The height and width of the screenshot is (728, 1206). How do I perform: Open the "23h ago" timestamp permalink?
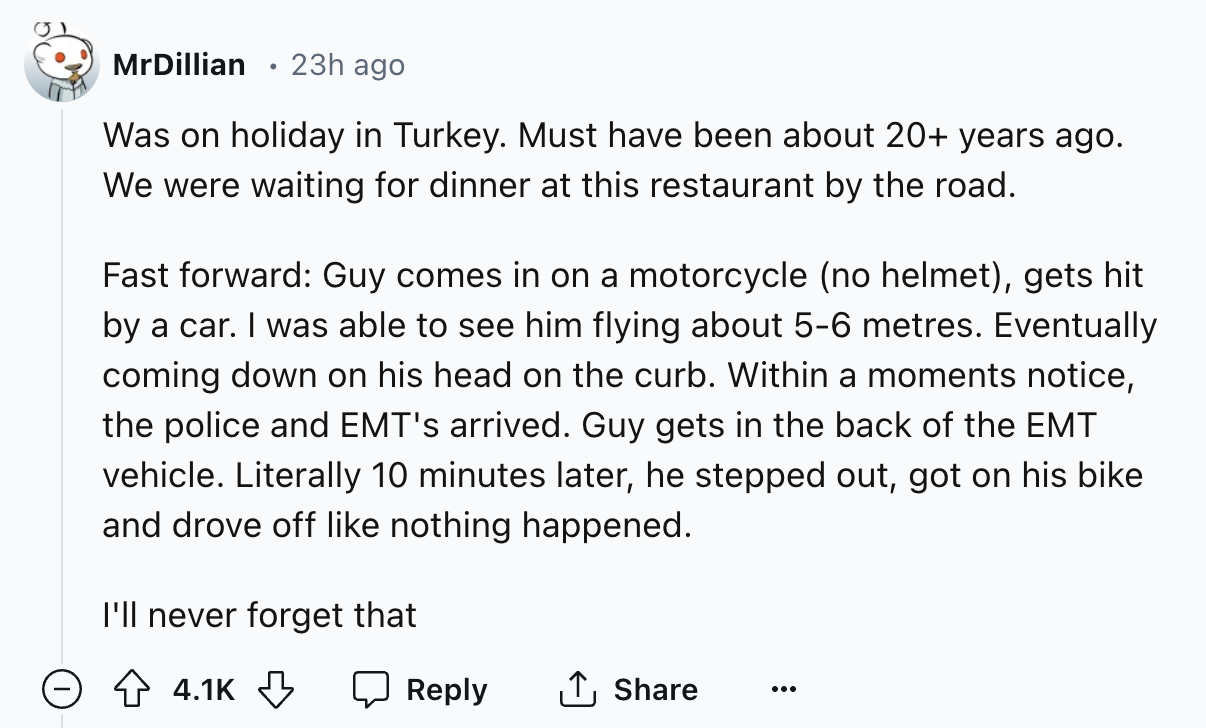348,65
